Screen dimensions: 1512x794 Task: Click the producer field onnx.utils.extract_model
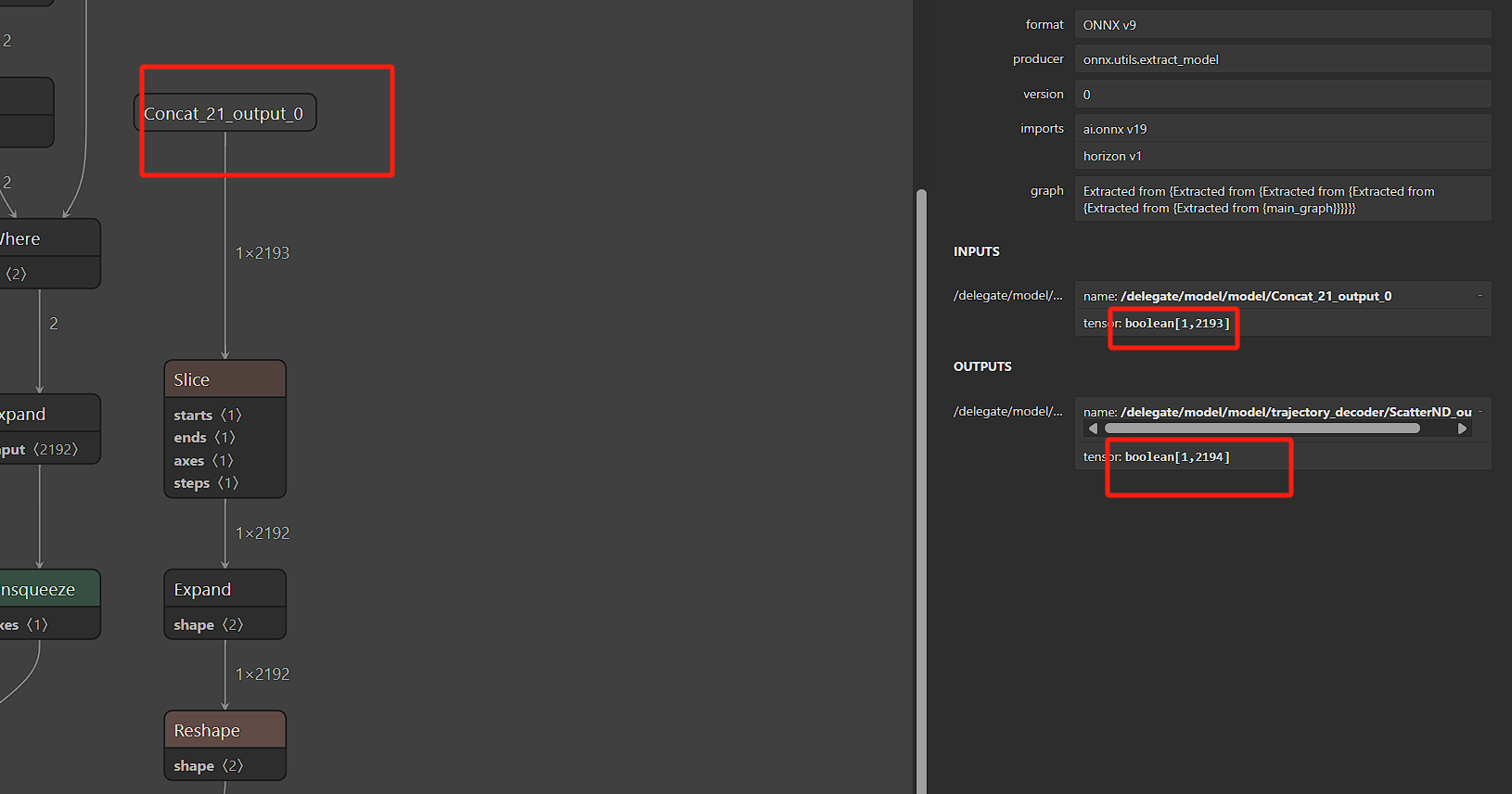1282,59
